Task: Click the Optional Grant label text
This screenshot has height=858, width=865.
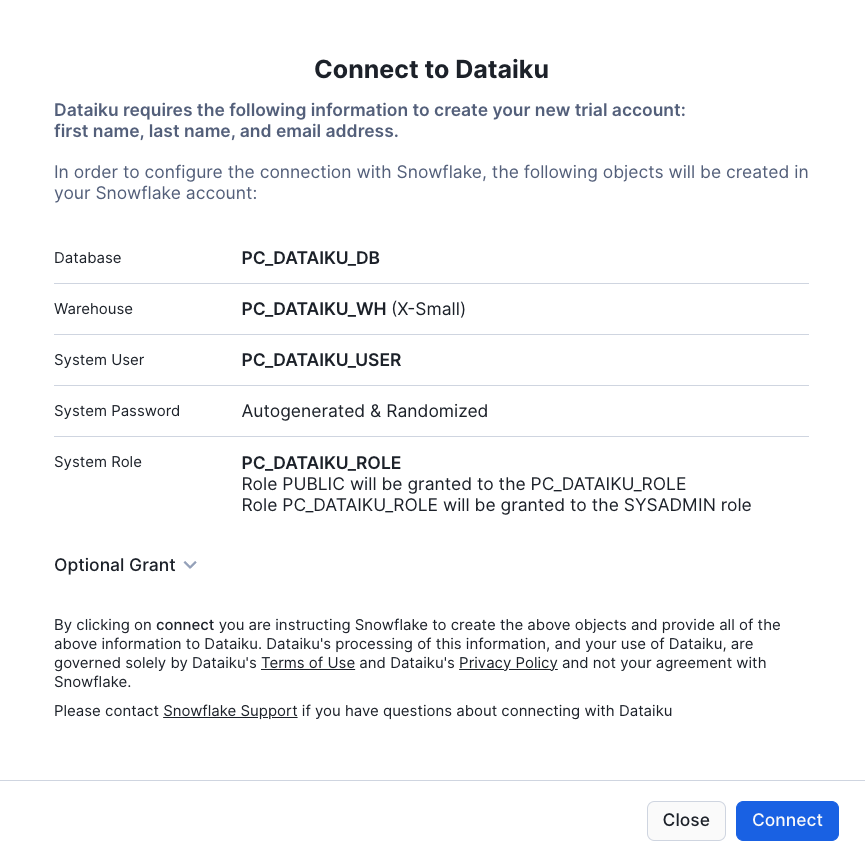Action: (115, 565)
